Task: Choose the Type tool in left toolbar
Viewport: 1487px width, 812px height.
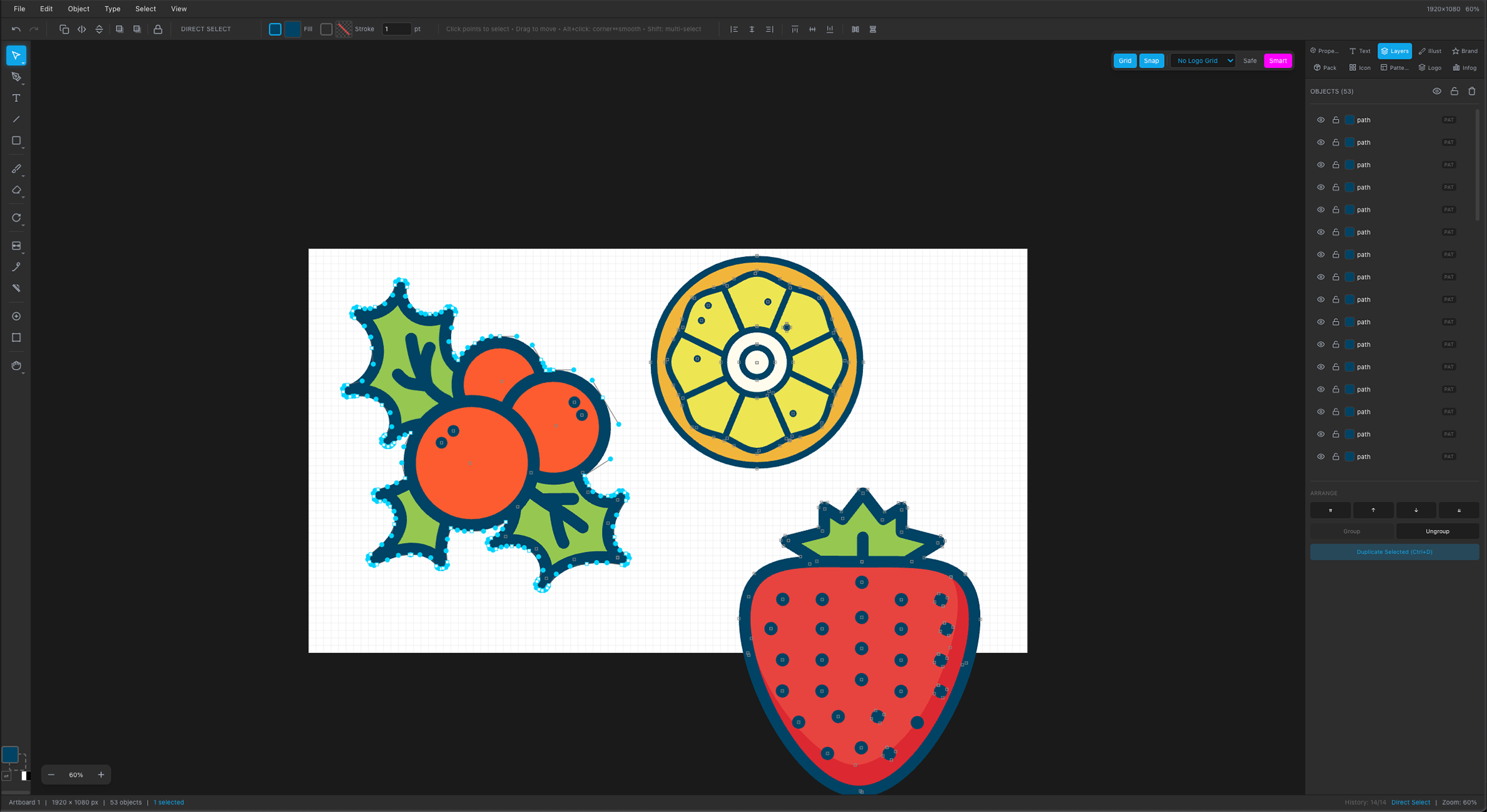Action: tap(16, 98)
